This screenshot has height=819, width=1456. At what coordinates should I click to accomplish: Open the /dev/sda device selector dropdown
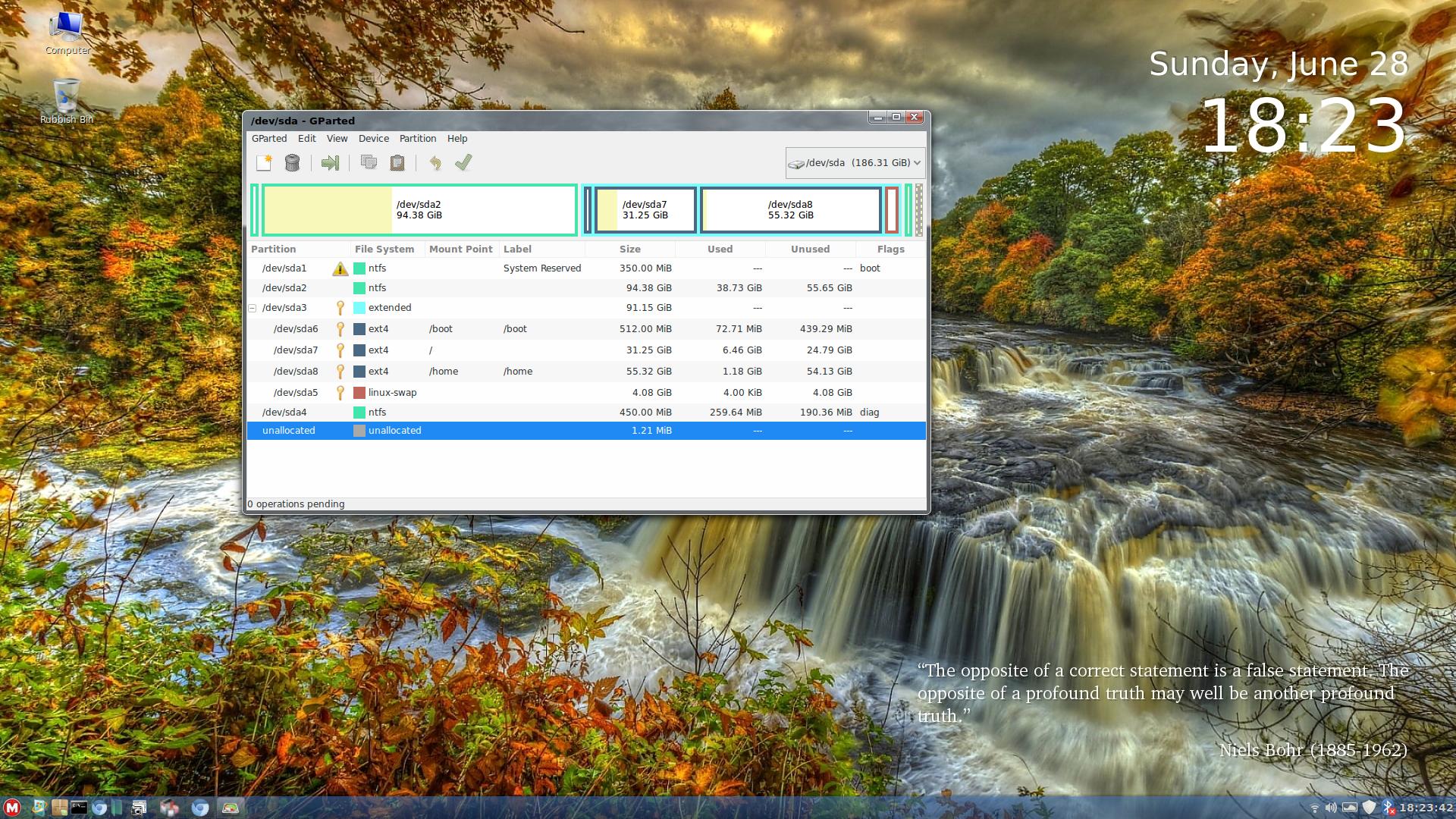pyautogui.click(x=855, y=163)
